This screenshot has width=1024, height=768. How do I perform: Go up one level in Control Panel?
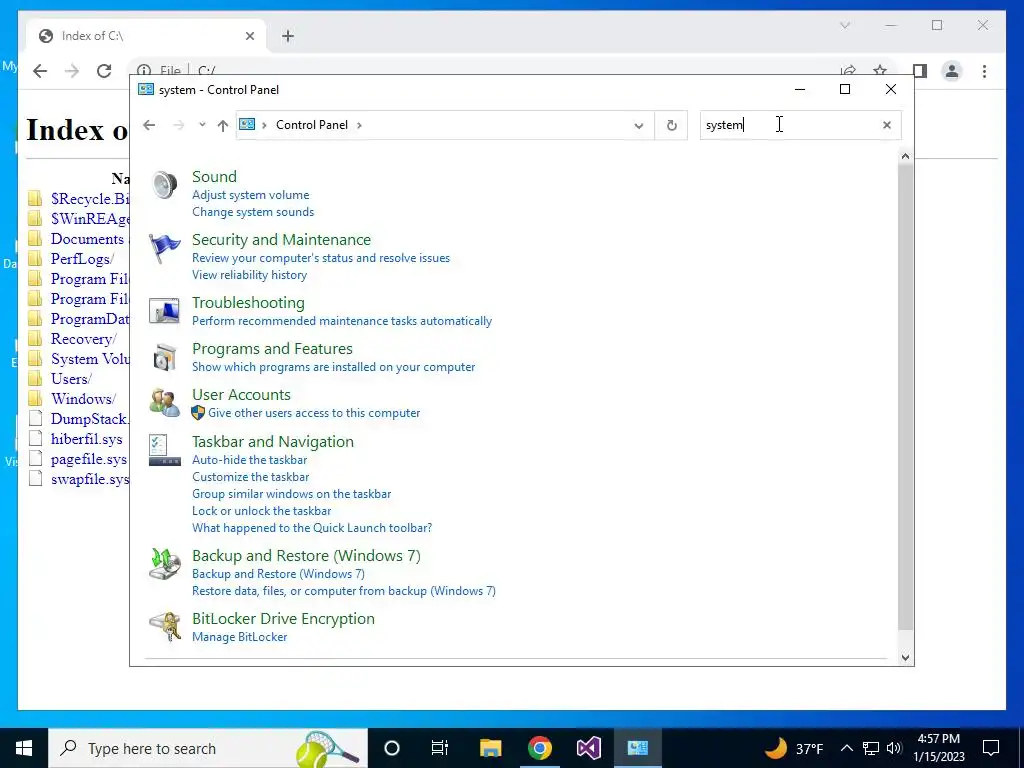[x=223, y=125]
